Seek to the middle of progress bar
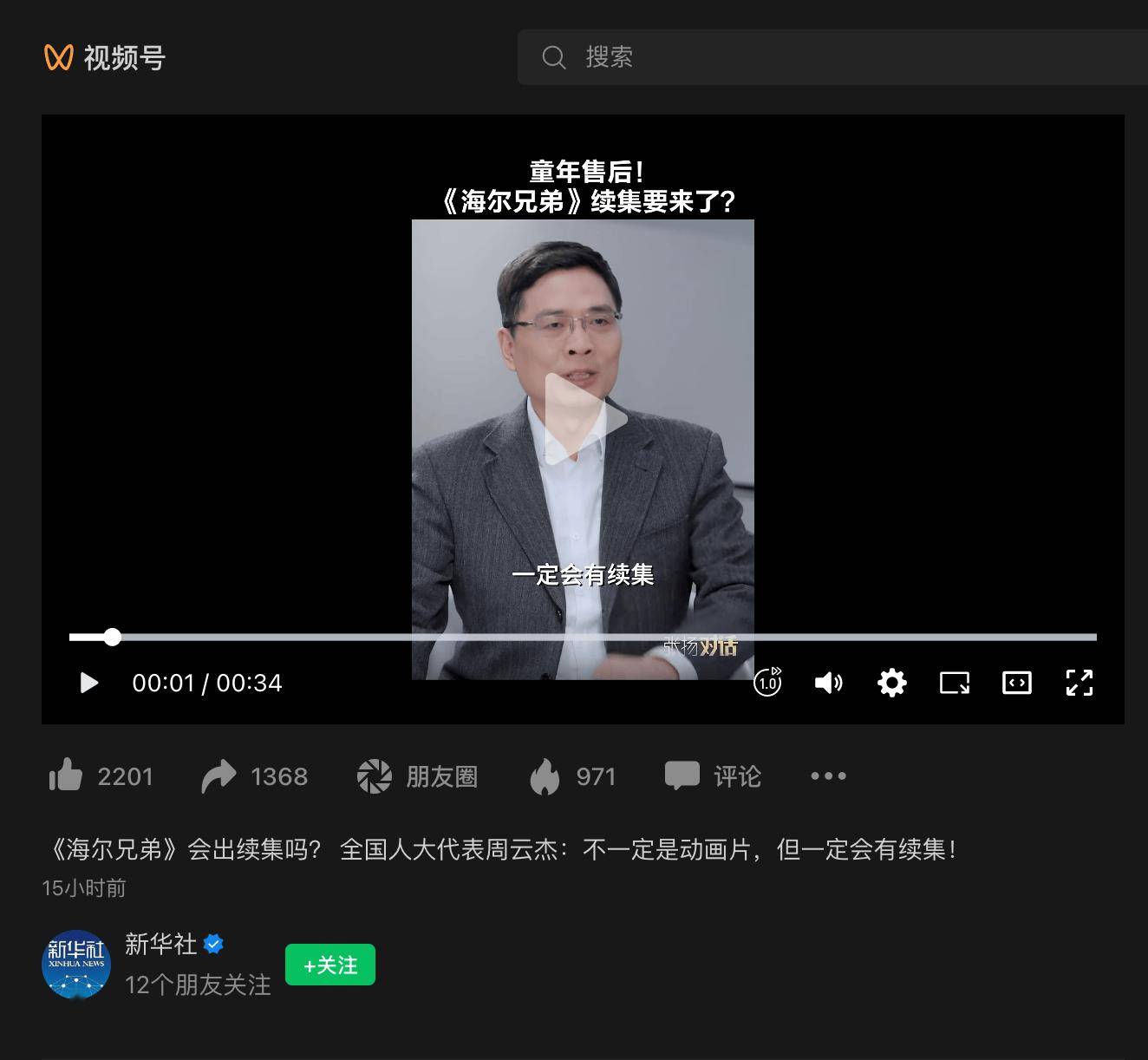This screenshot has width=1148, height=1060. (x=583, y=638)
